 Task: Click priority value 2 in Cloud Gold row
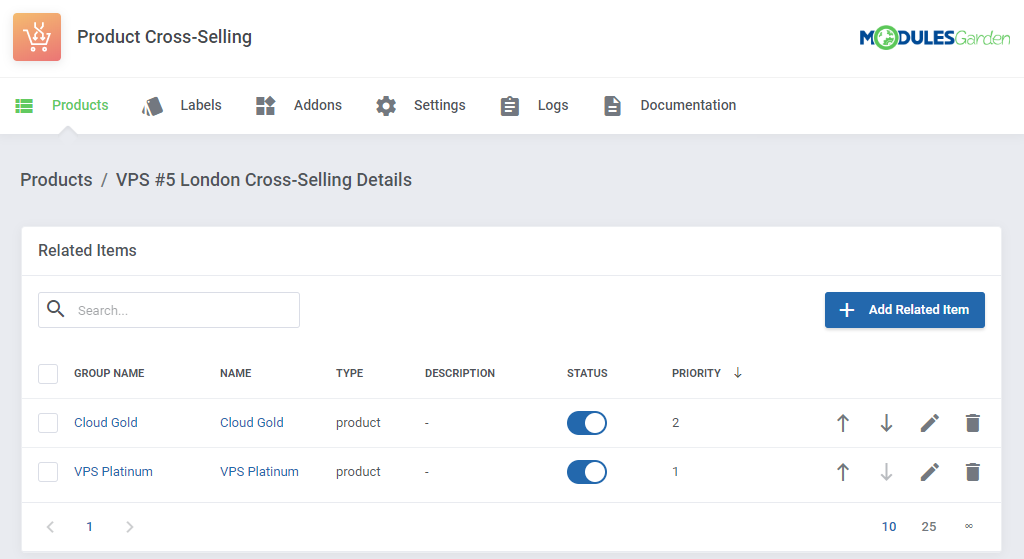[675, 423]
